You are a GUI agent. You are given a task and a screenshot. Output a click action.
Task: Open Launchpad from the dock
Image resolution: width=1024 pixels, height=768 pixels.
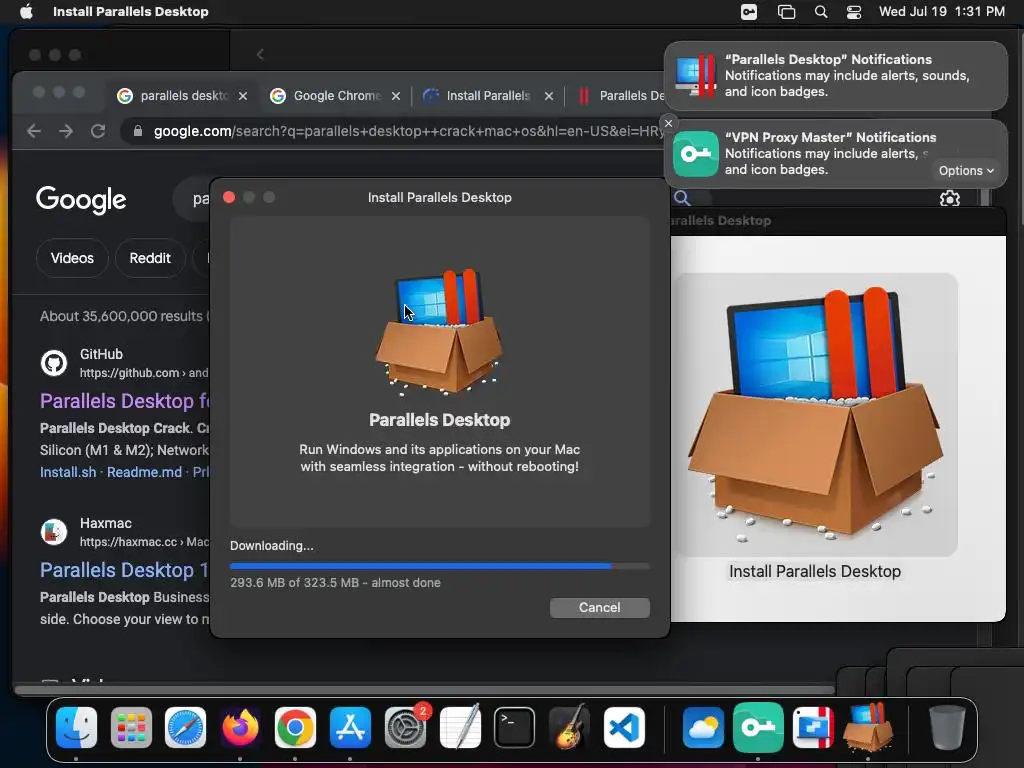[x=131, y=728]
